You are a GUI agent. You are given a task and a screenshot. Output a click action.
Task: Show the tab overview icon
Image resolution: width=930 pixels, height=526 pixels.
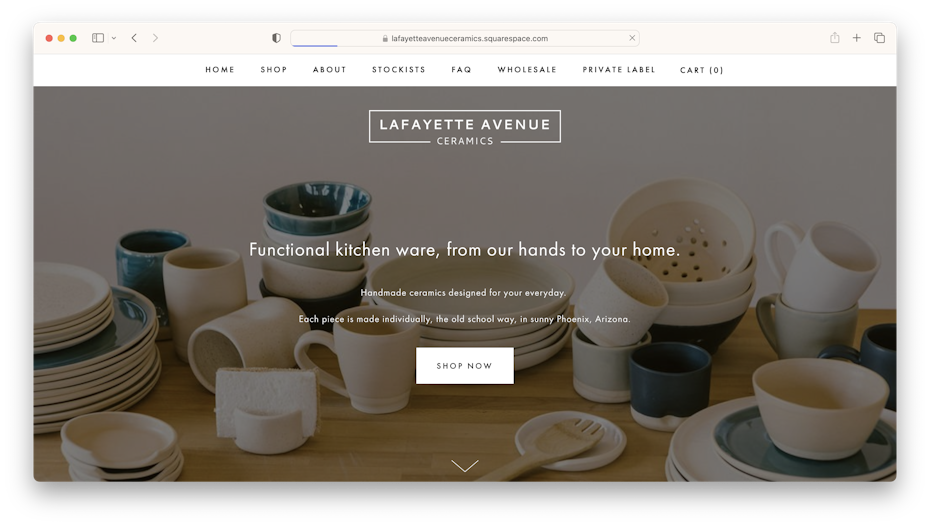[x=879, y=38]
